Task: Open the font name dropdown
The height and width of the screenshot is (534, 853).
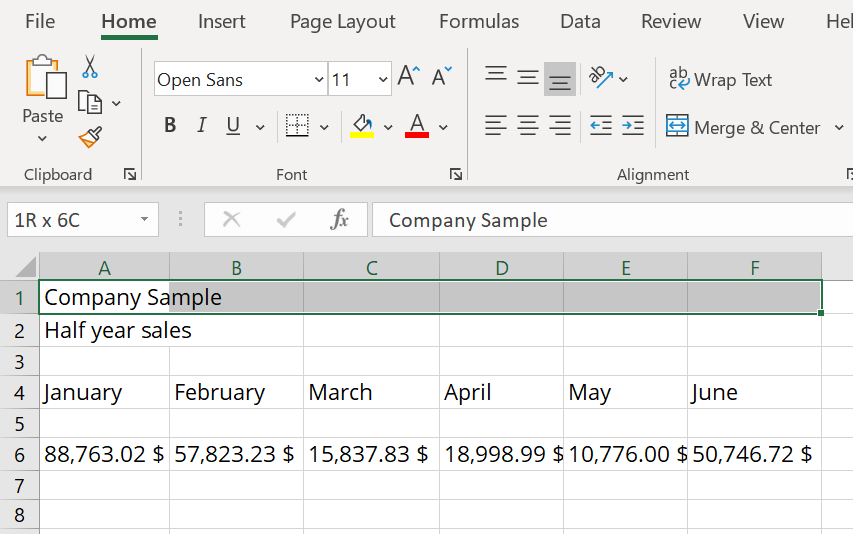Action: (319, 80)
